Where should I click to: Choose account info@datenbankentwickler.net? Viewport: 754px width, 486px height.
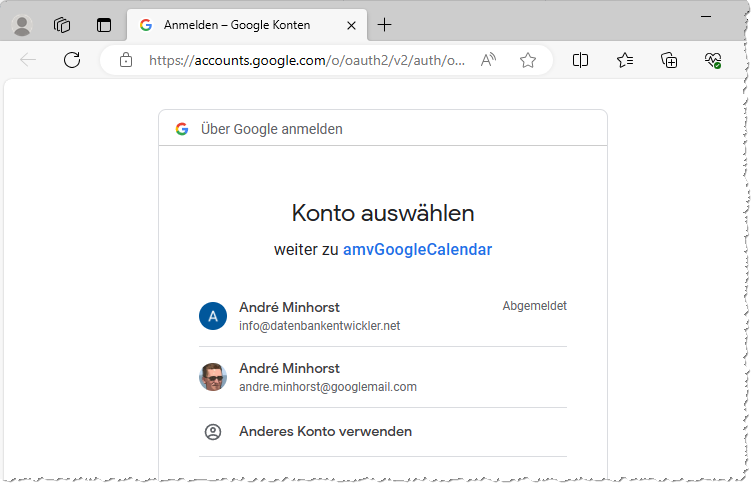point(383,316)
